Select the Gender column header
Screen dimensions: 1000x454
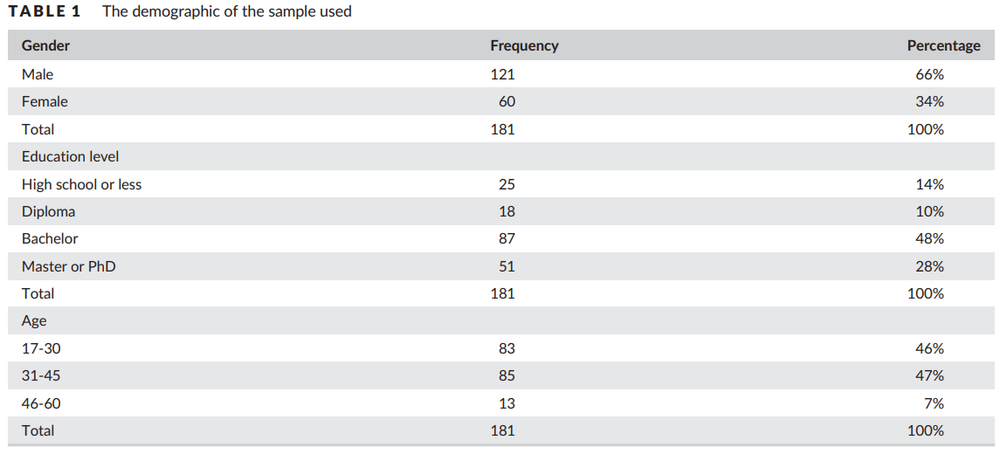pos(46,46)
